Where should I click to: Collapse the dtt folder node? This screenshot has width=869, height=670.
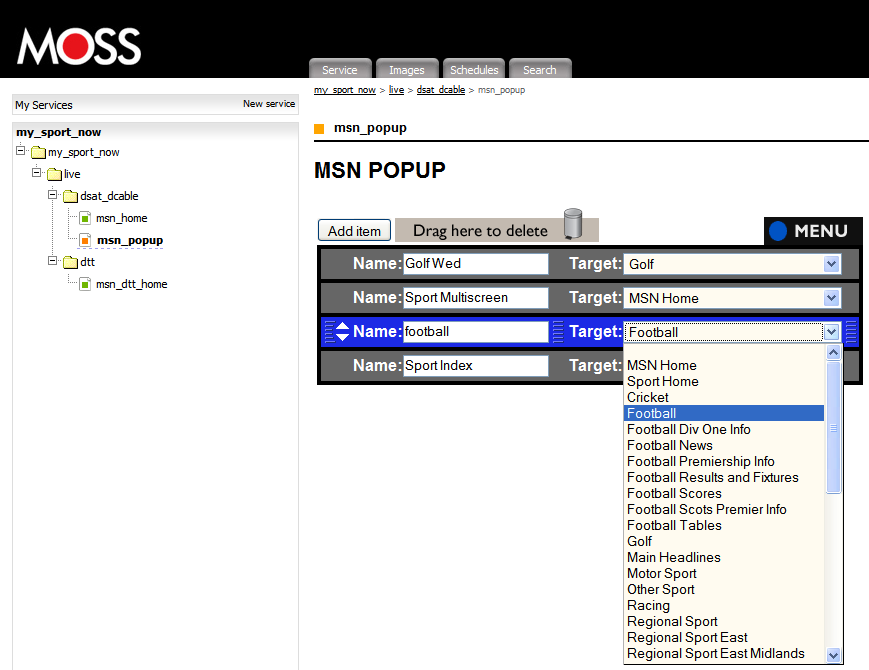(x=53, y=261)
